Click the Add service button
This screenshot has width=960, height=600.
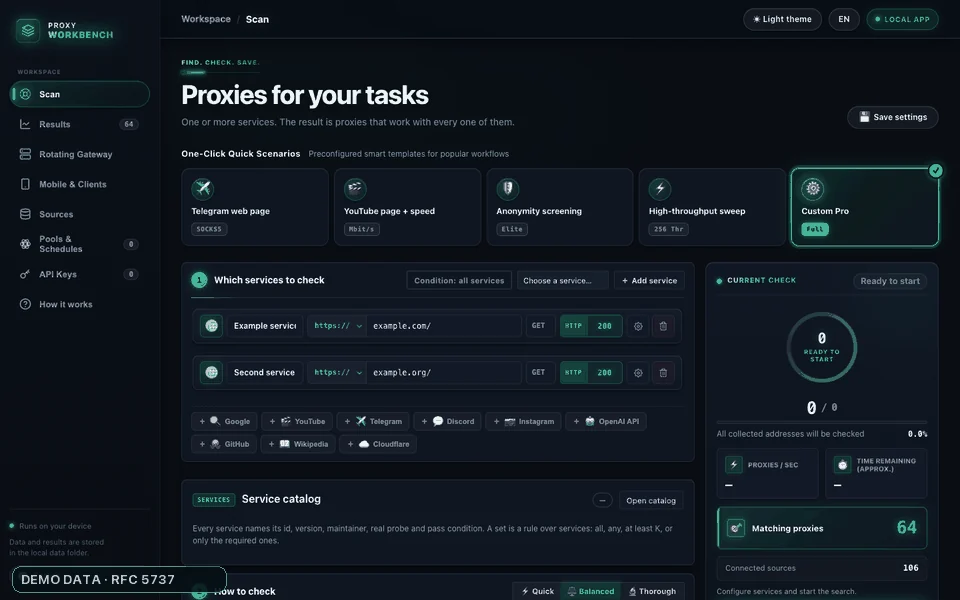click(x=650, y=280)
